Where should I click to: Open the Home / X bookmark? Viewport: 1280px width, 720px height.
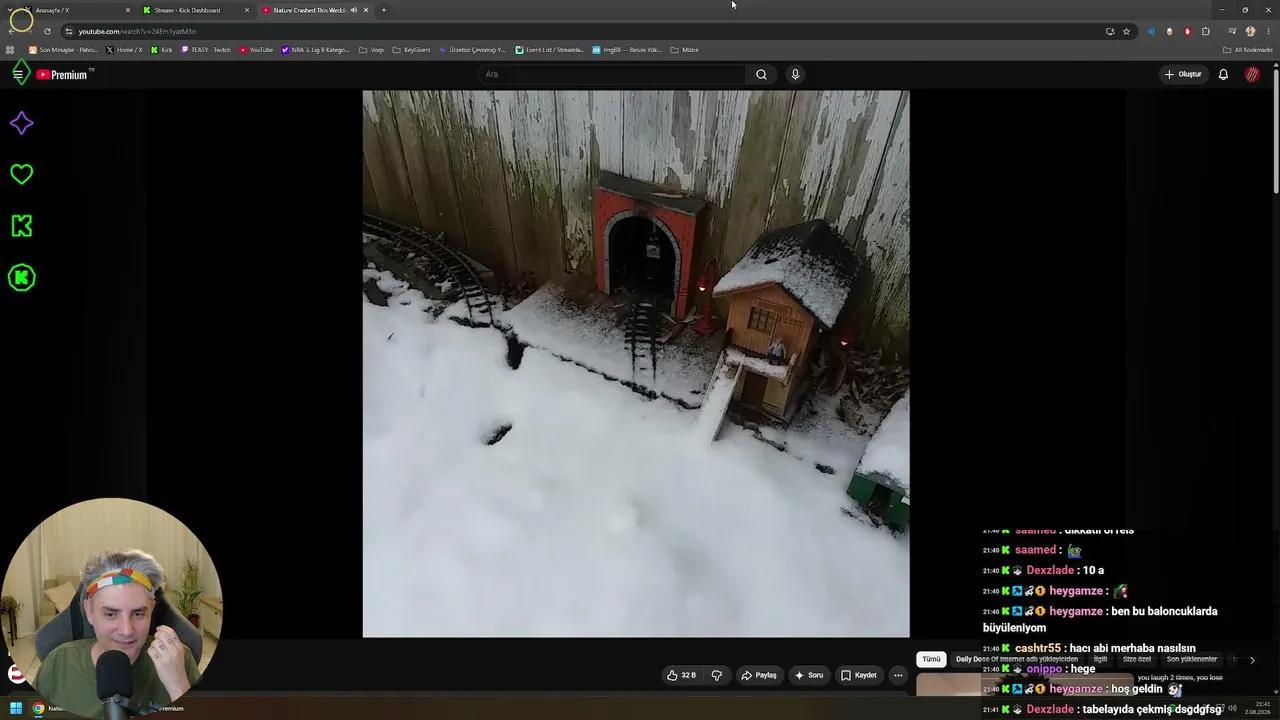coord(125,50)
